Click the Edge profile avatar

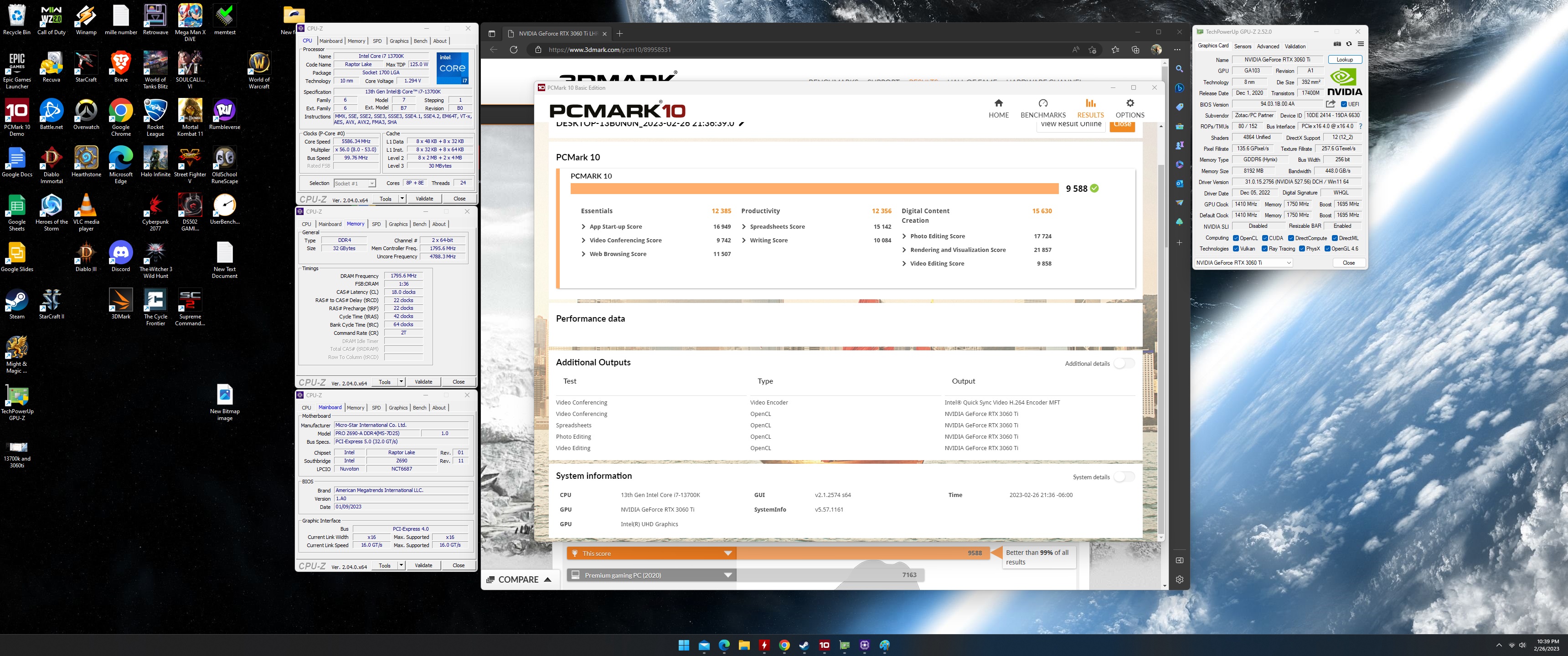(1156, 50)
